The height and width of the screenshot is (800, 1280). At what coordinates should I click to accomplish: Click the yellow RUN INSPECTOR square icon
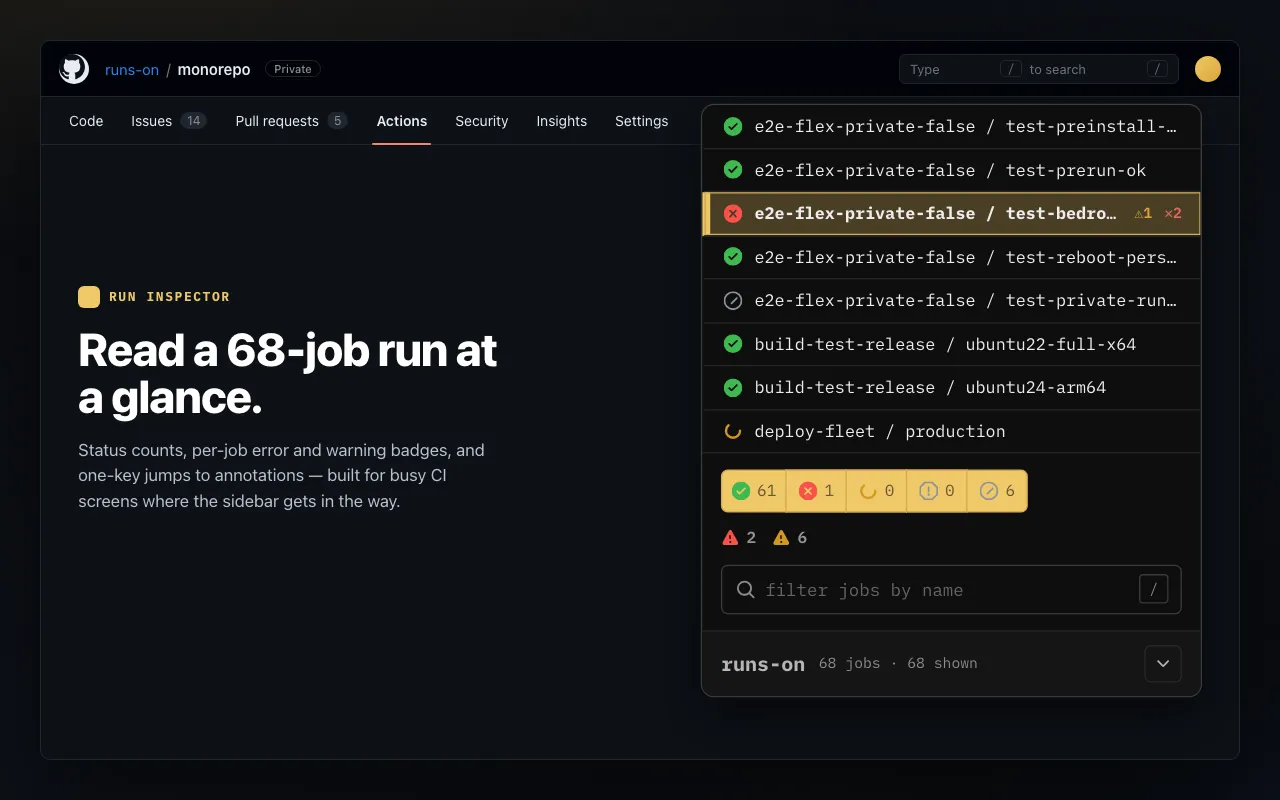coord(89,297)
